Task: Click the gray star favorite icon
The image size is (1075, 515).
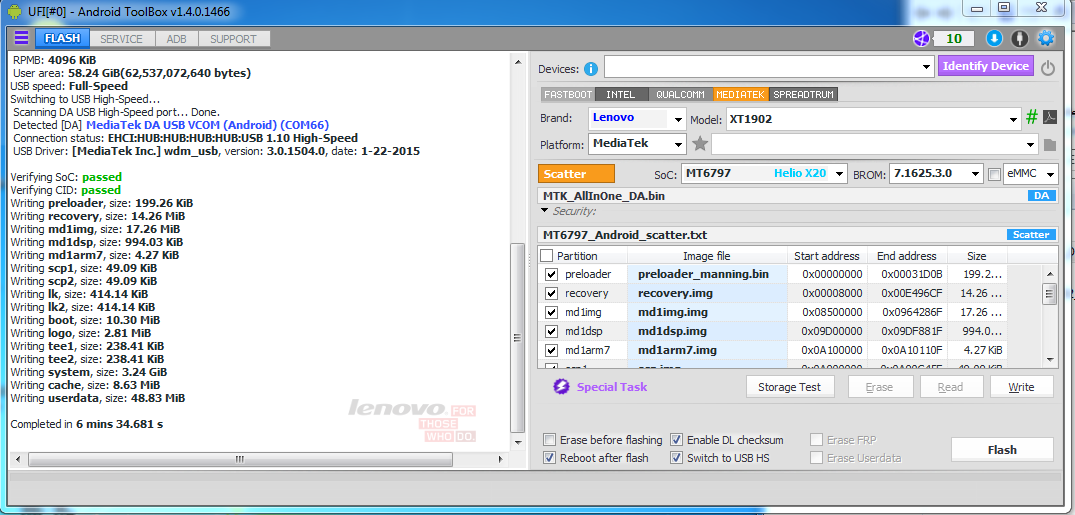Action: pos(700,144)
